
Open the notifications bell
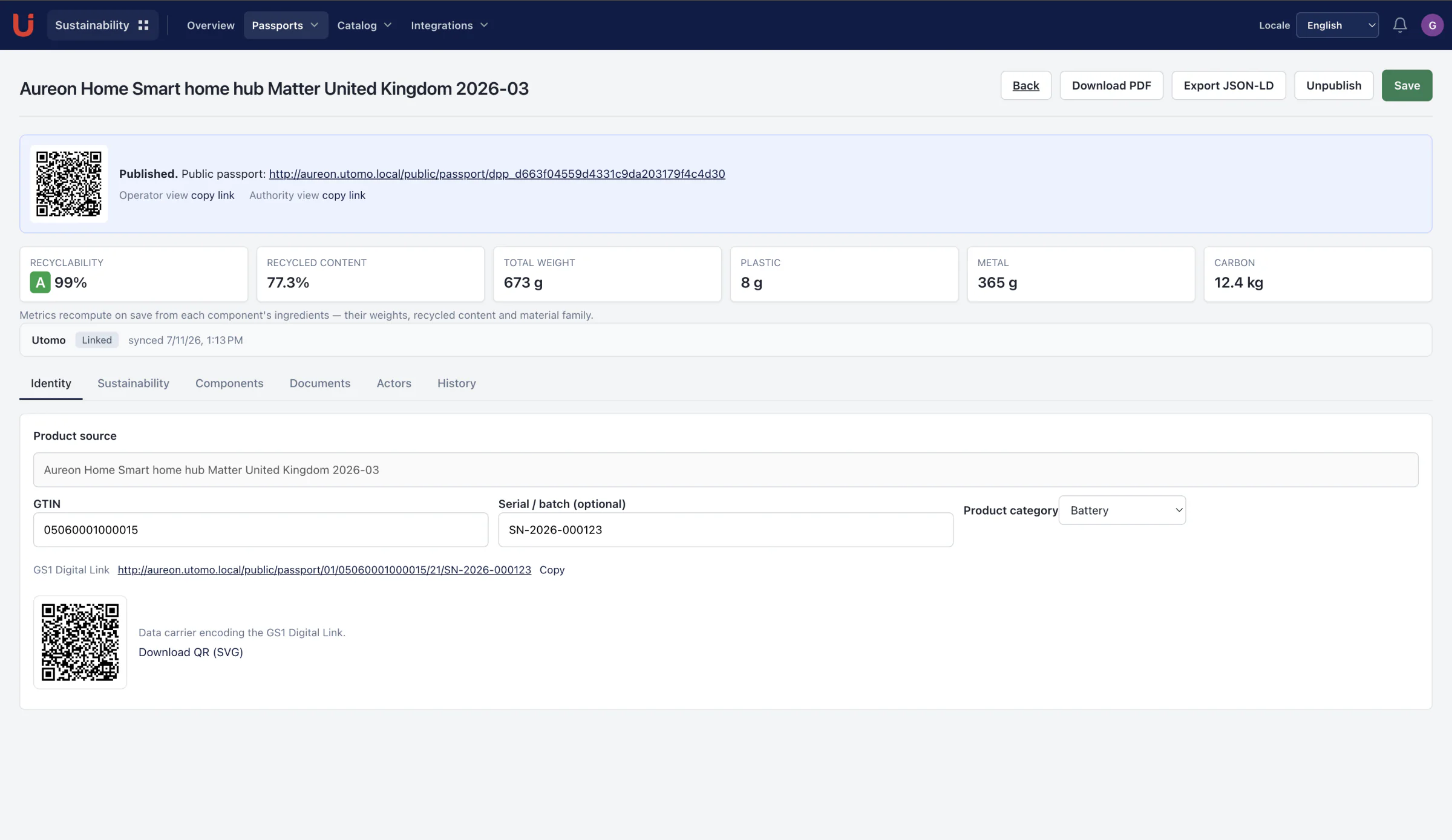coord(1400,25)
